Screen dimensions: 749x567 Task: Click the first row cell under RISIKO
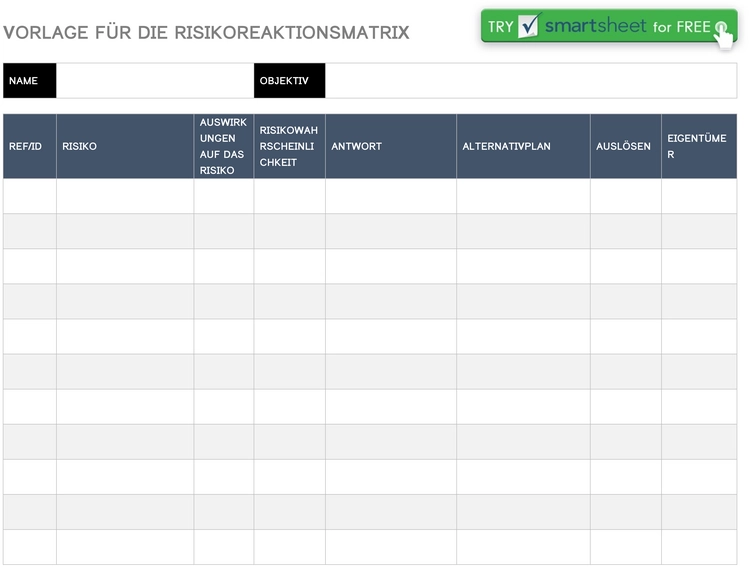pos(125,196)
